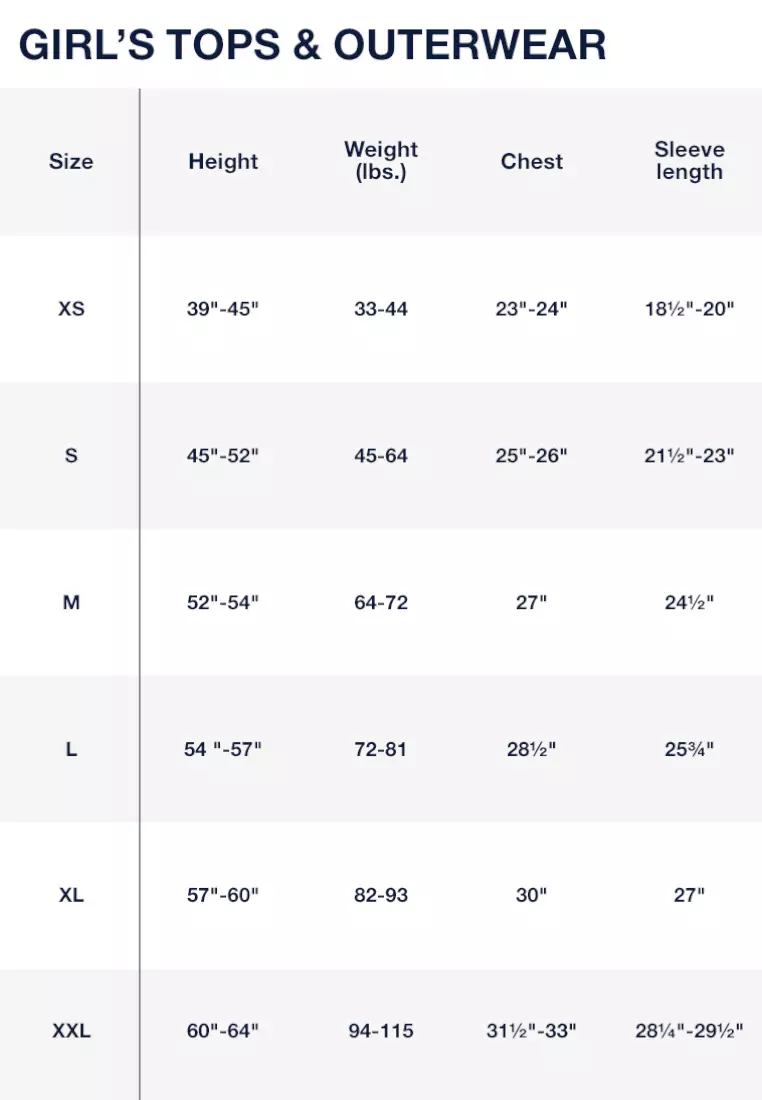Click the S size row label

click(71, 456)
